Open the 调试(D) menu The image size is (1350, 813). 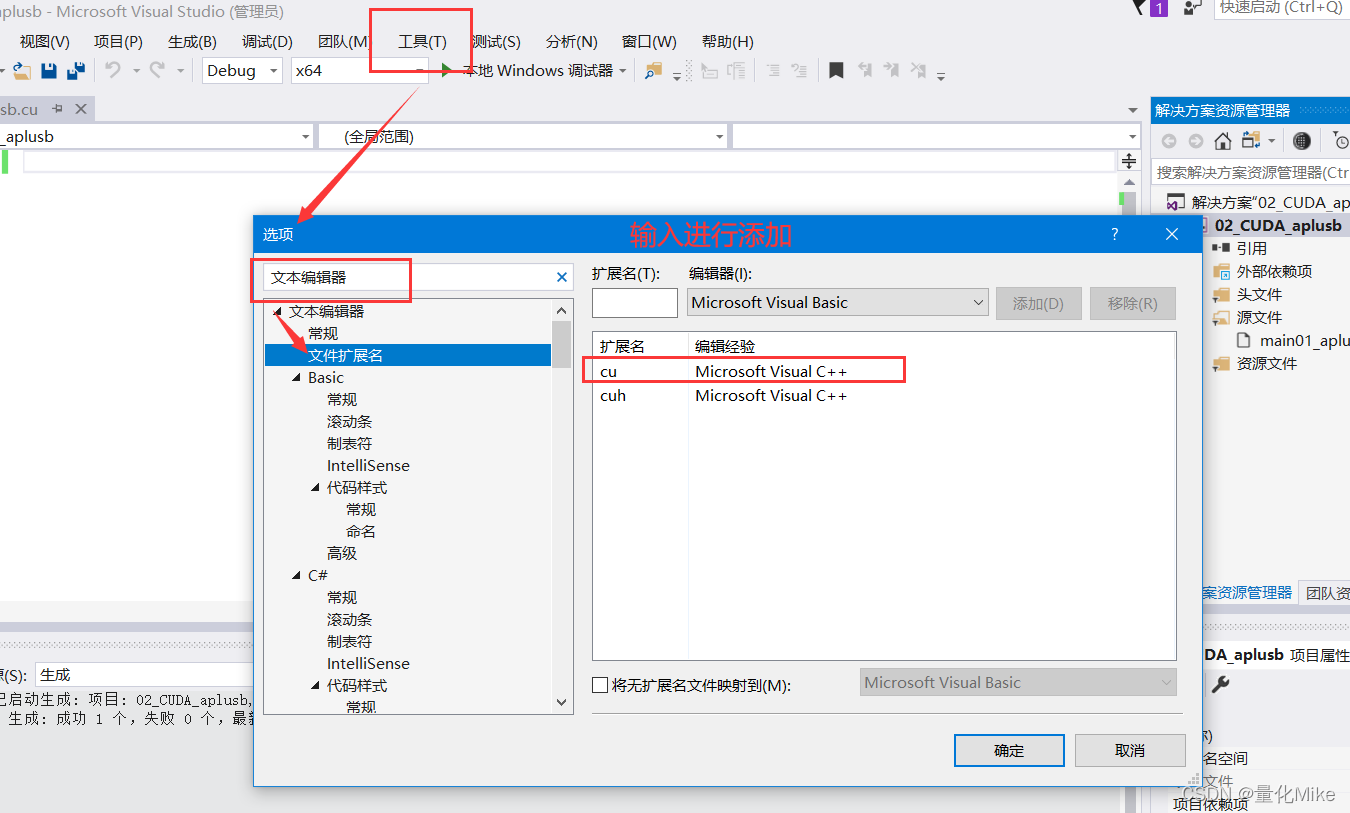point(267,41)
